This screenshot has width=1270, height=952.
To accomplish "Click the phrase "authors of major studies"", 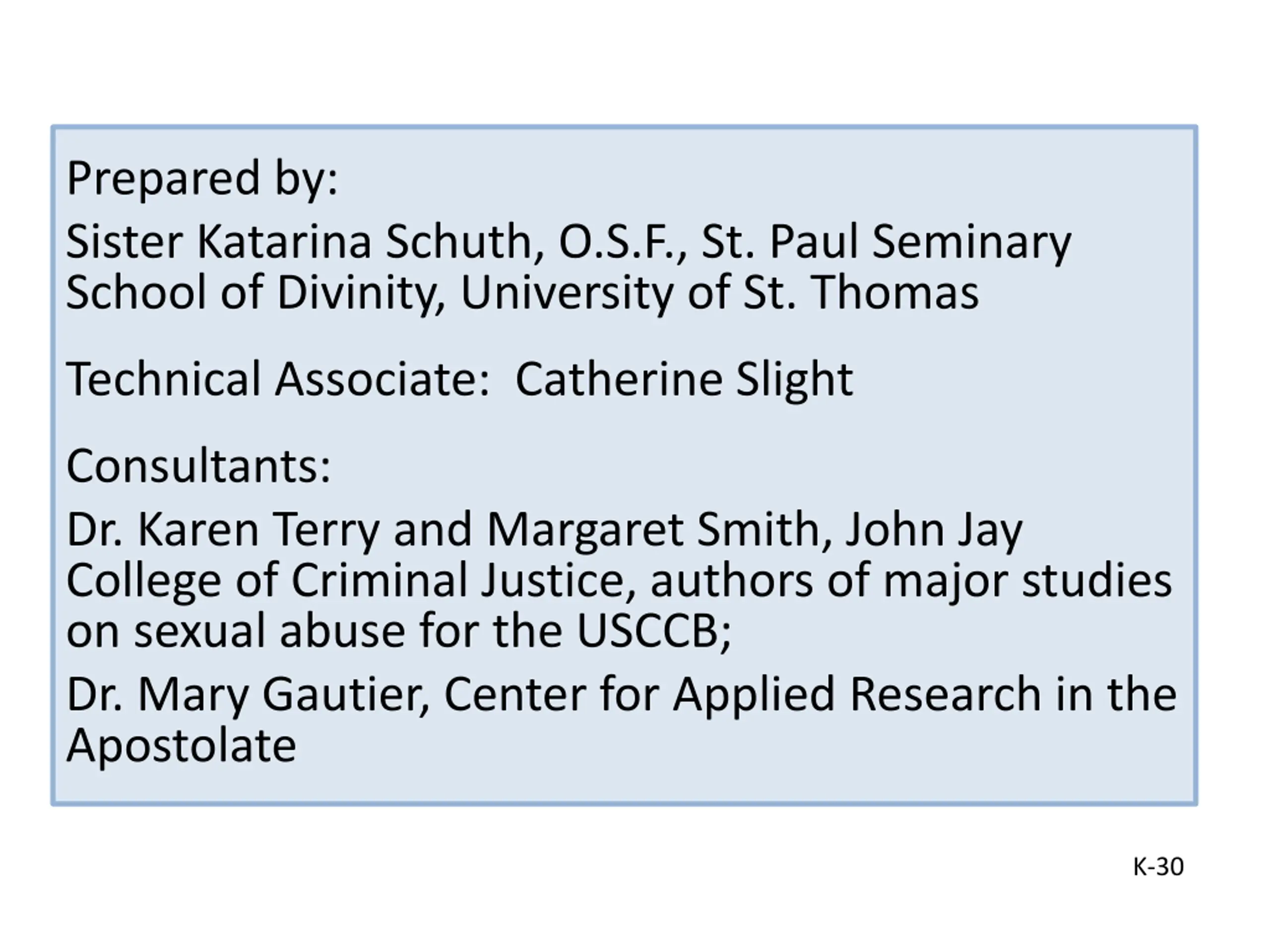I will 911,580.
